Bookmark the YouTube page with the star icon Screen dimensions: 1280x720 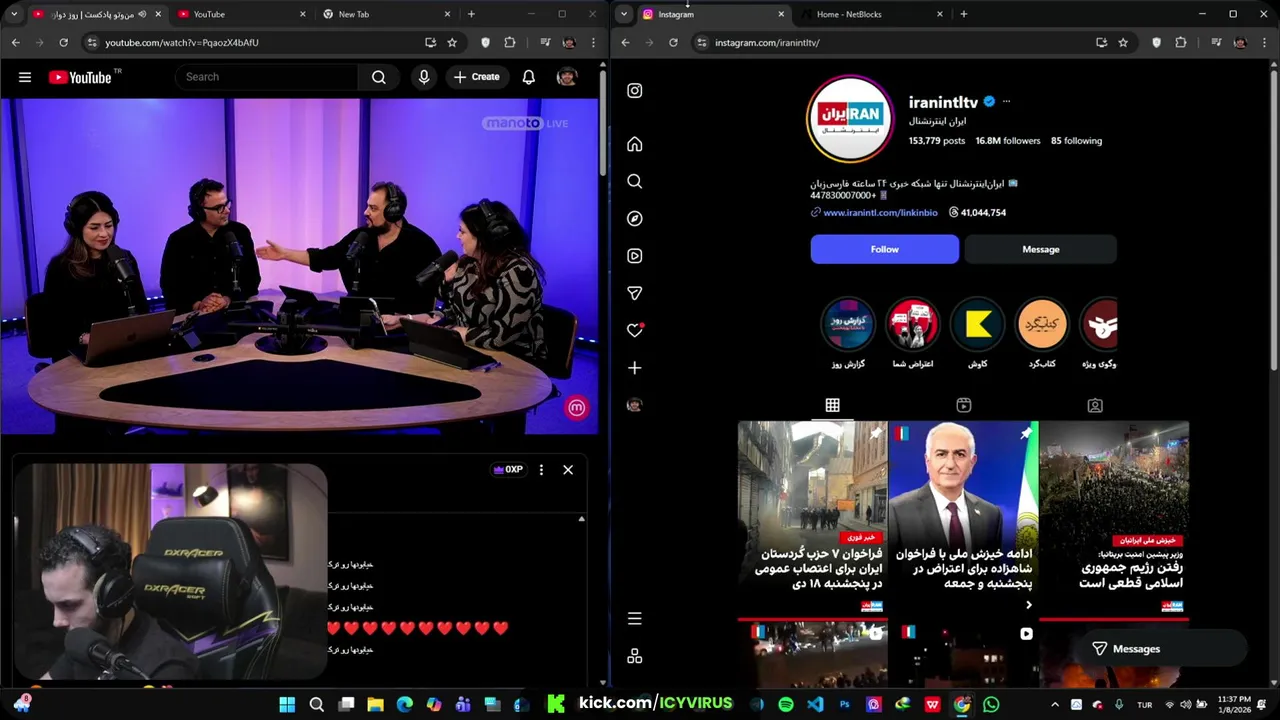[452, 43]
